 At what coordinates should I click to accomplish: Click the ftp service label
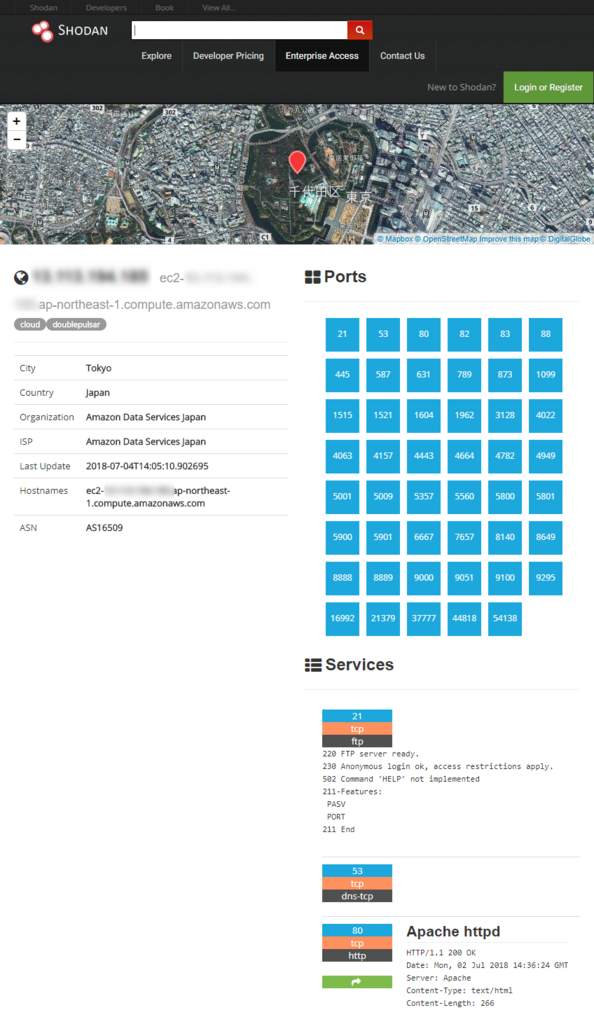[357, 741]
